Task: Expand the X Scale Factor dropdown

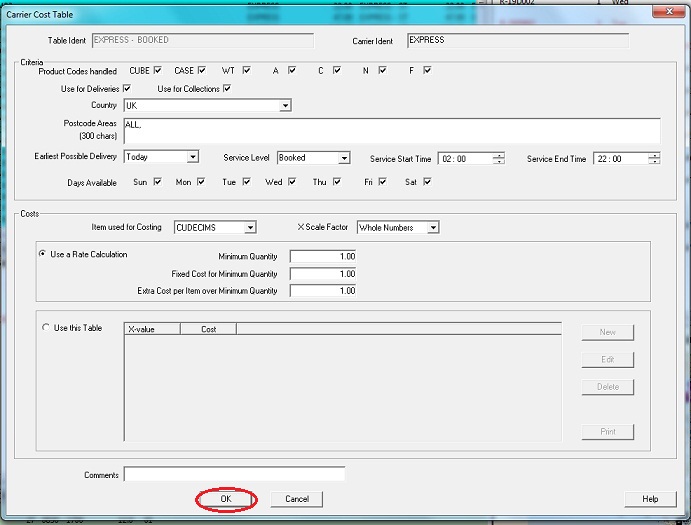Action: (x=433, y=228)
